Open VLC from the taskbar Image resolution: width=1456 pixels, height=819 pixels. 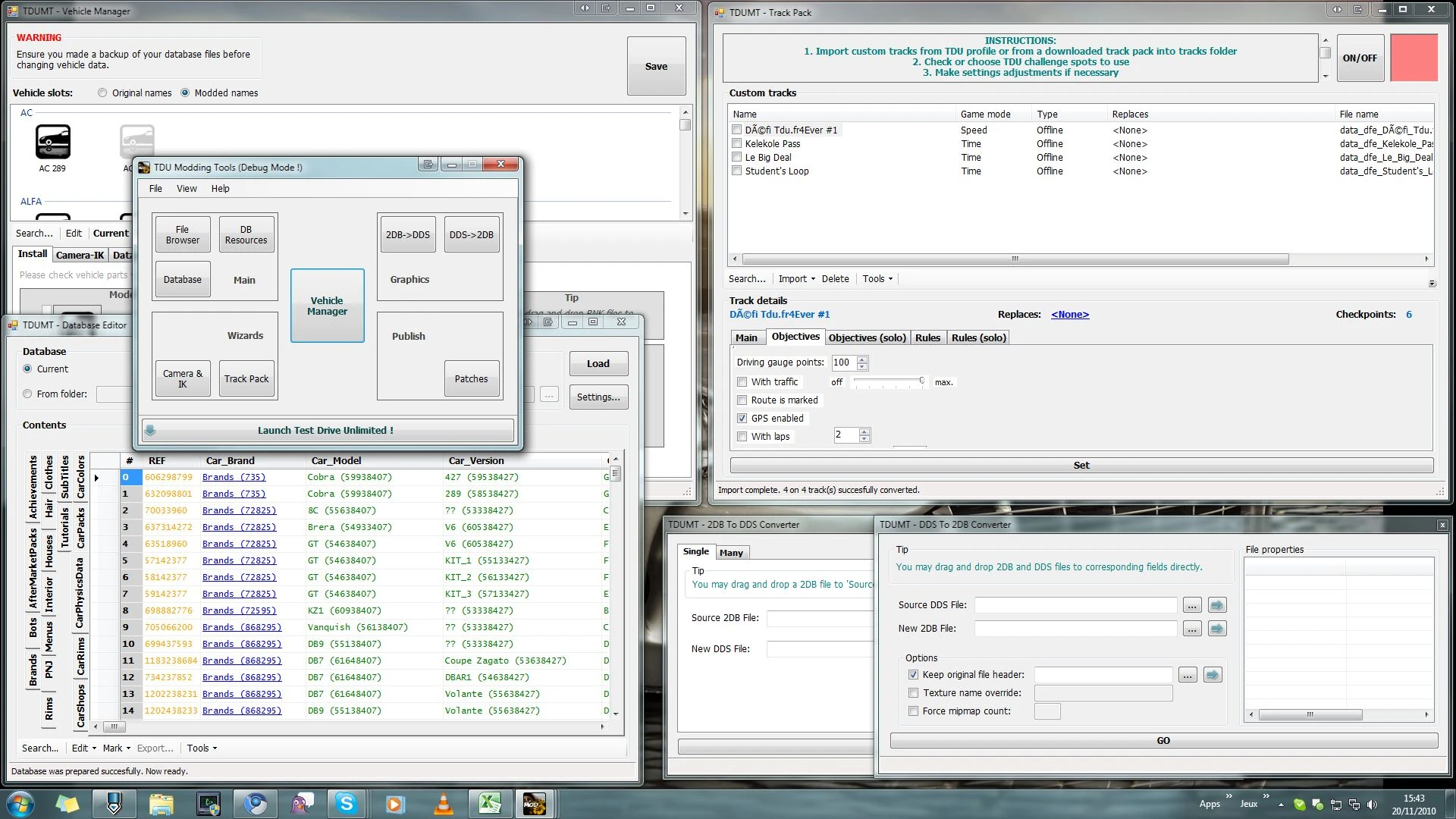tap(443, 803)
